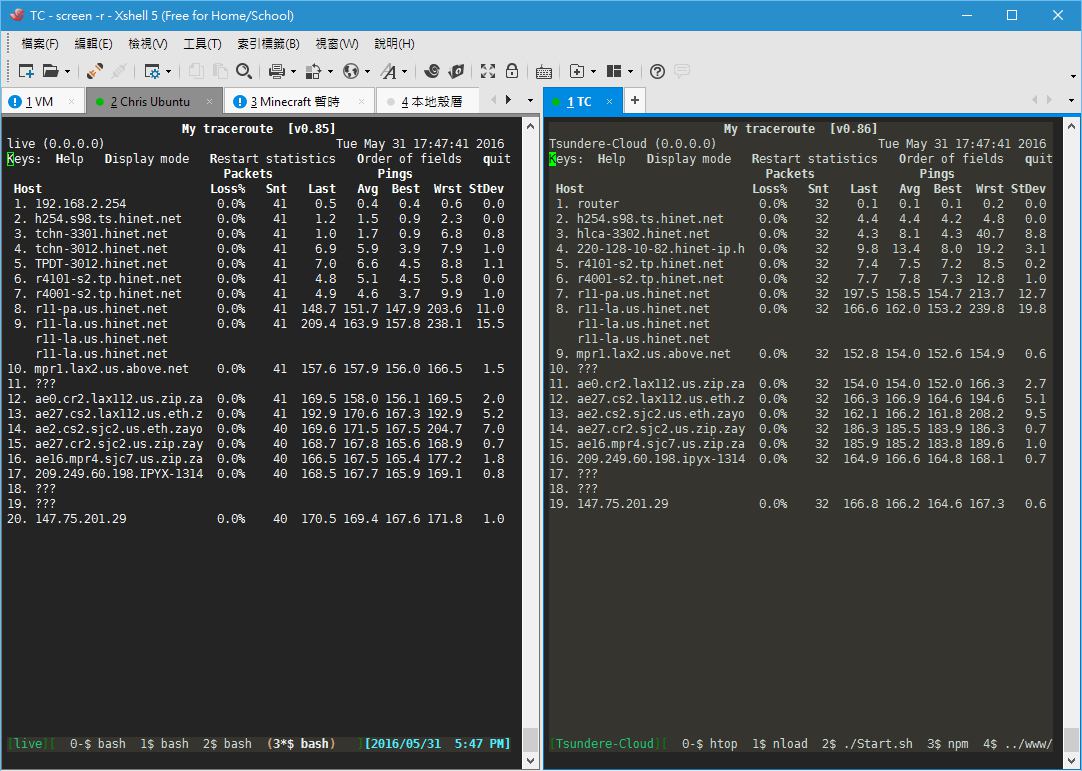Image resolution: width=1082 pixels, height=771 pixels.
Task: Click the padlock Lock Screen icon
Action: point(512,71)
